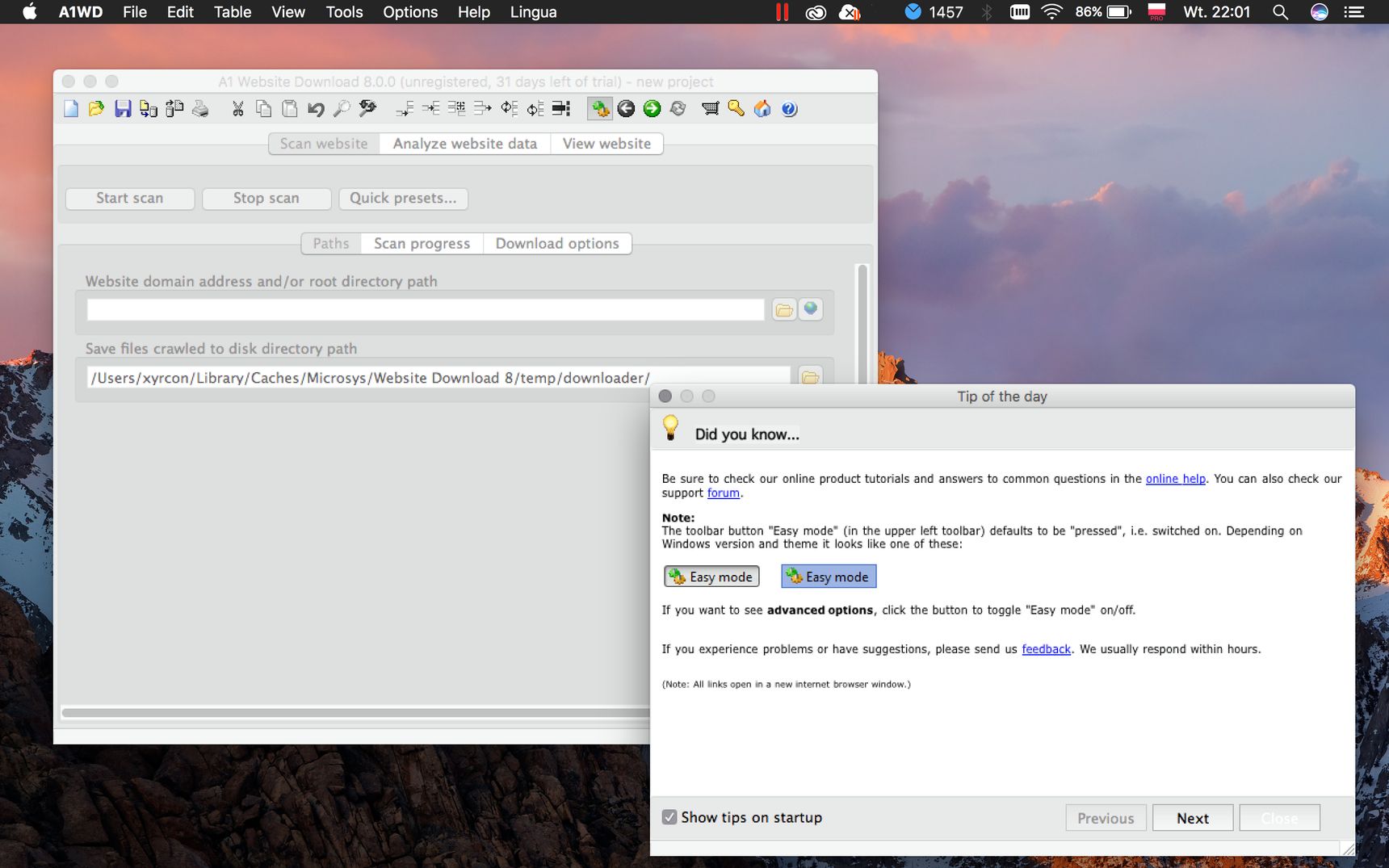Click the Home page house icon

tap(762, 109)
